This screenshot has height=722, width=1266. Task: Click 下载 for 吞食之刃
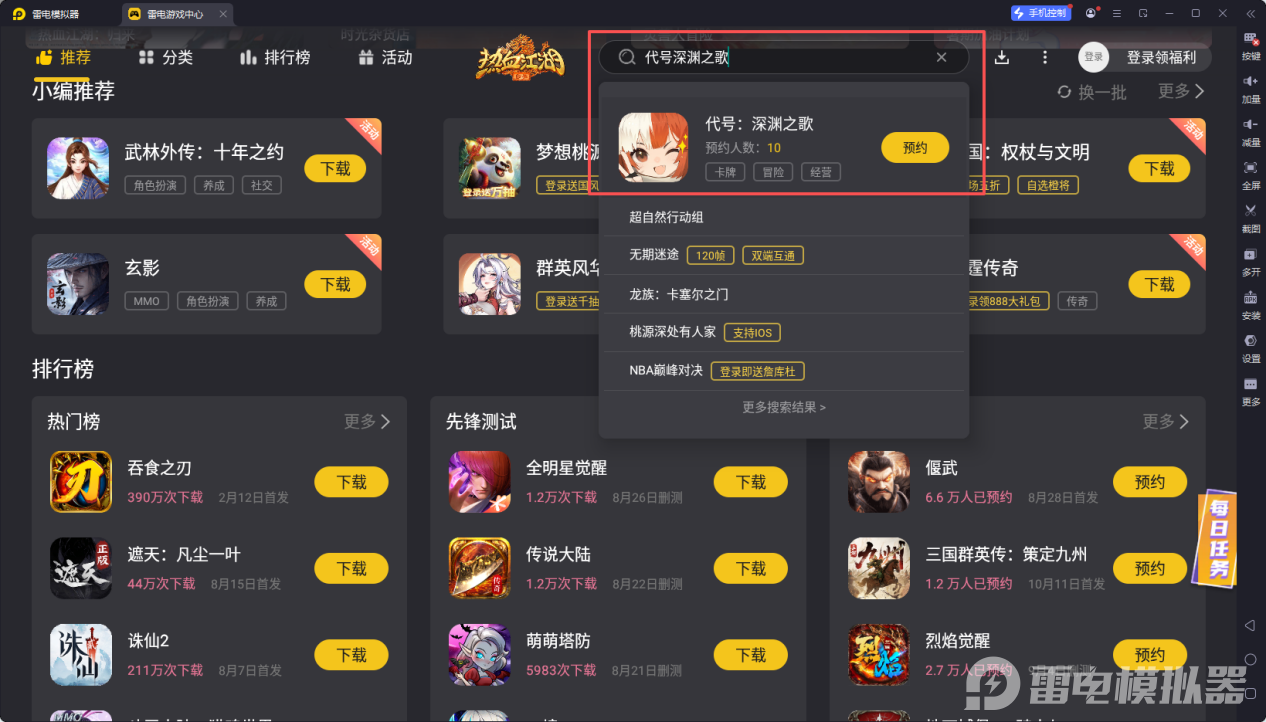(352, 482)
